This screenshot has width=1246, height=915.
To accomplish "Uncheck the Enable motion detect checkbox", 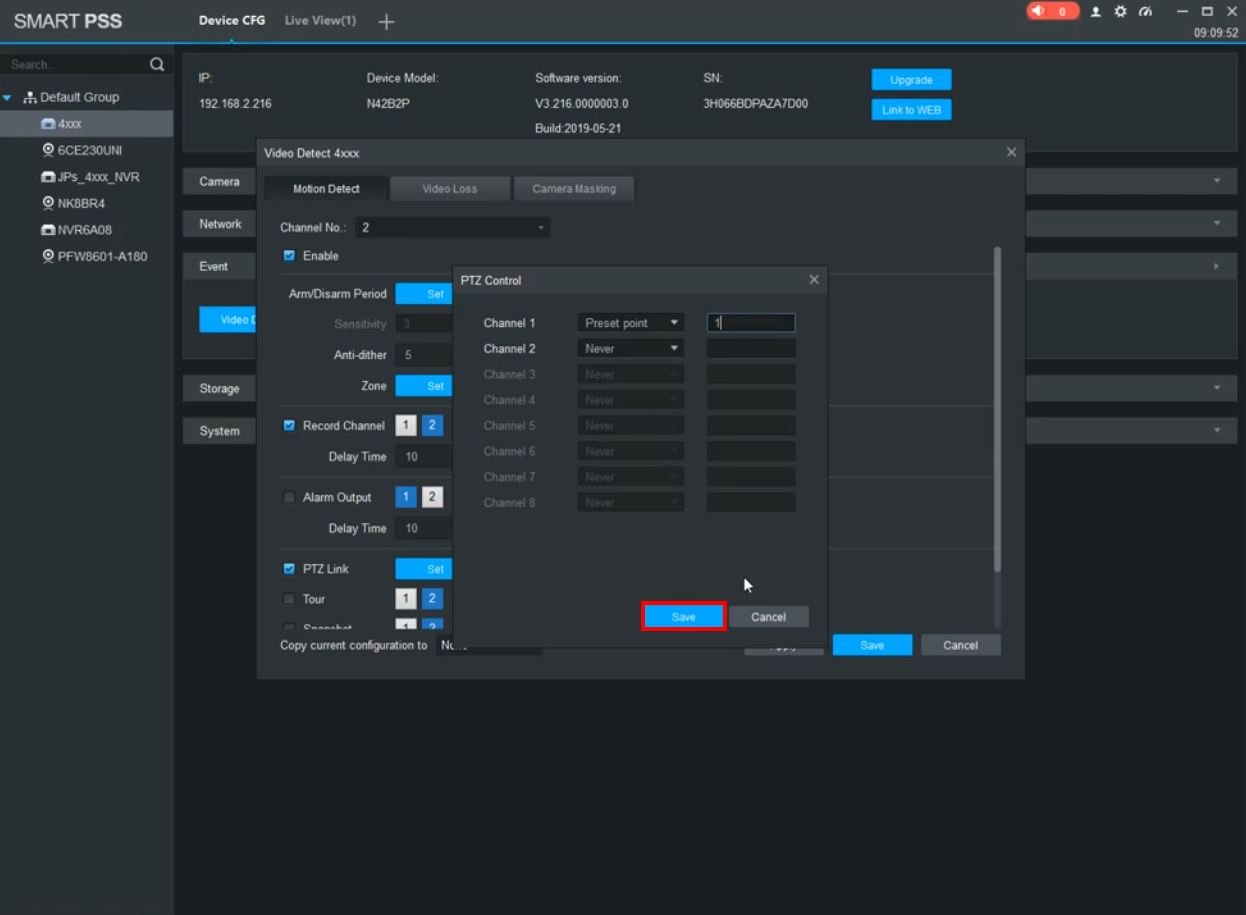I will point(289,256).
